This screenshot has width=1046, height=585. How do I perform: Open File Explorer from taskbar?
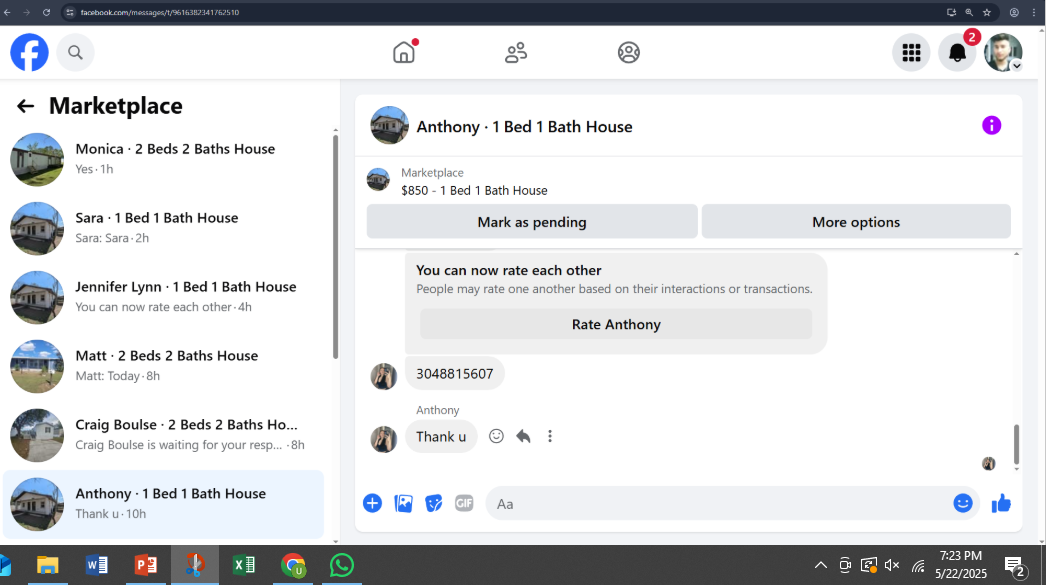pyautogui.click(x=47, y=565)
